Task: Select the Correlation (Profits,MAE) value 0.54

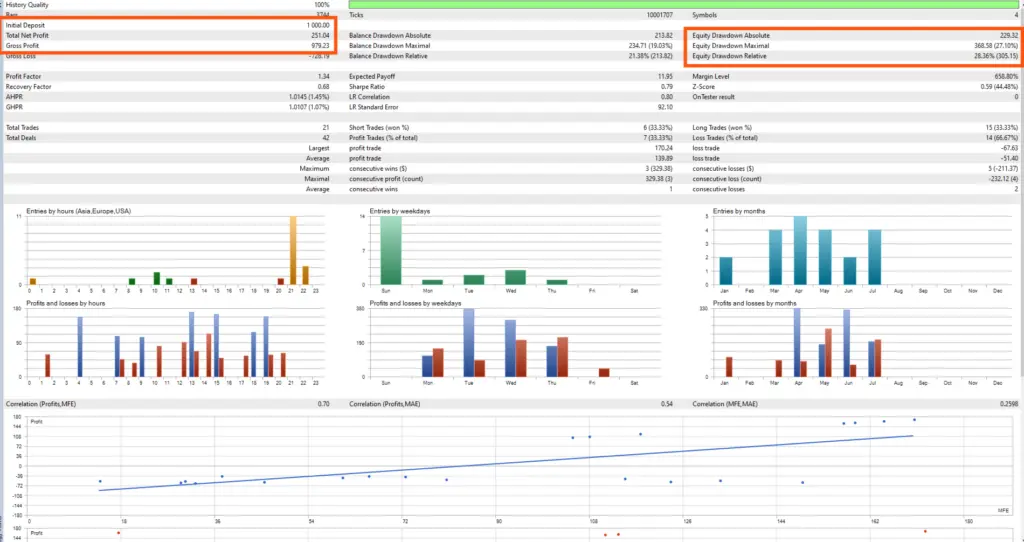Action: 667,404
